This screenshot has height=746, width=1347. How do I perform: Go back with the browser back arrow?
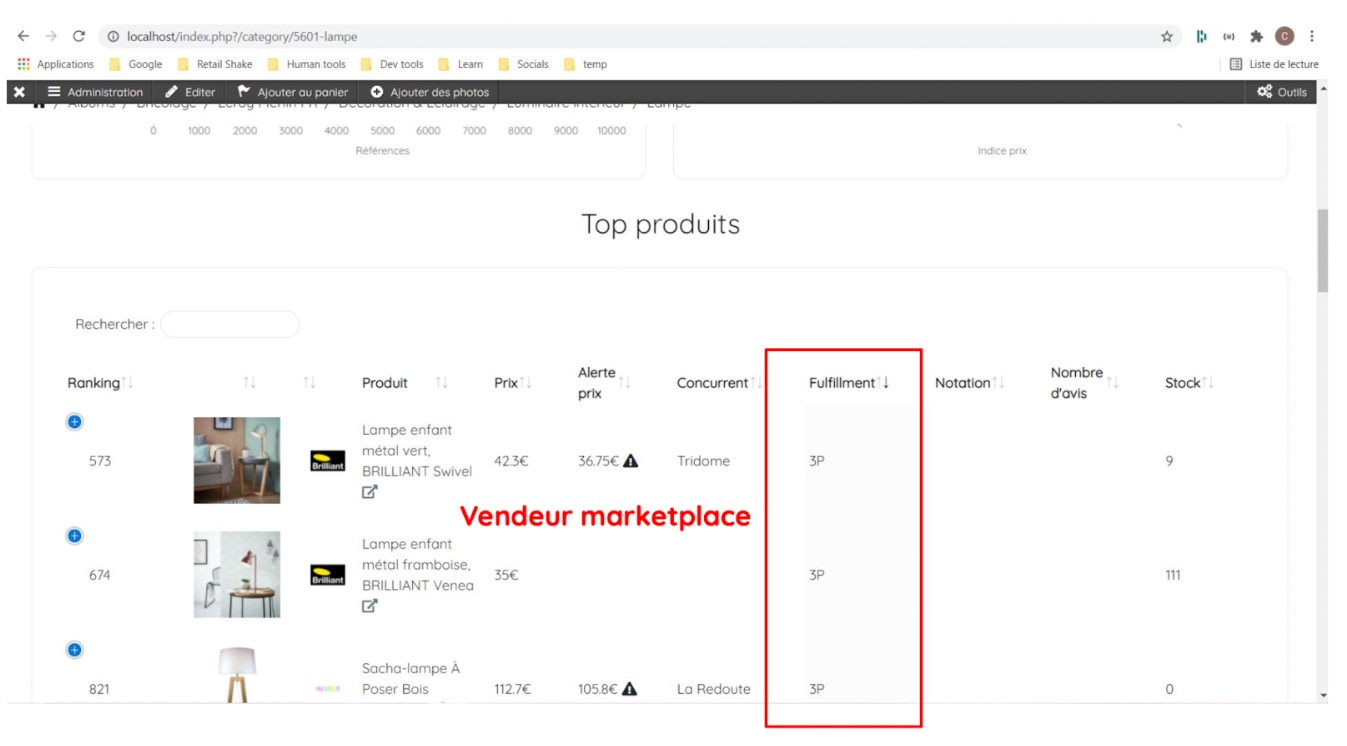[23, 37]
